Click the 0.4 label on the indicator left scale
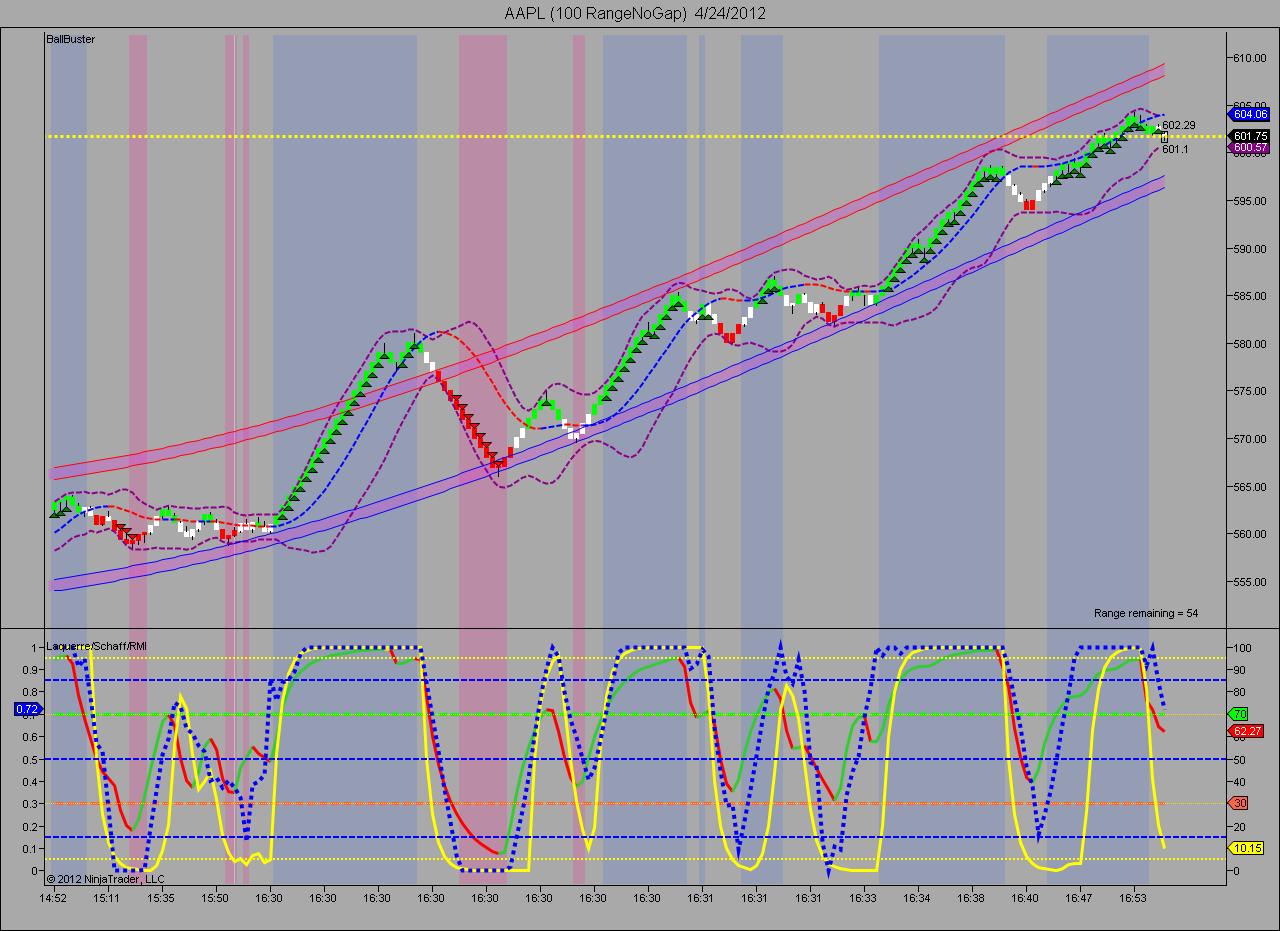The width and height of the screenshot is (1280, 931). coord(32,781)
